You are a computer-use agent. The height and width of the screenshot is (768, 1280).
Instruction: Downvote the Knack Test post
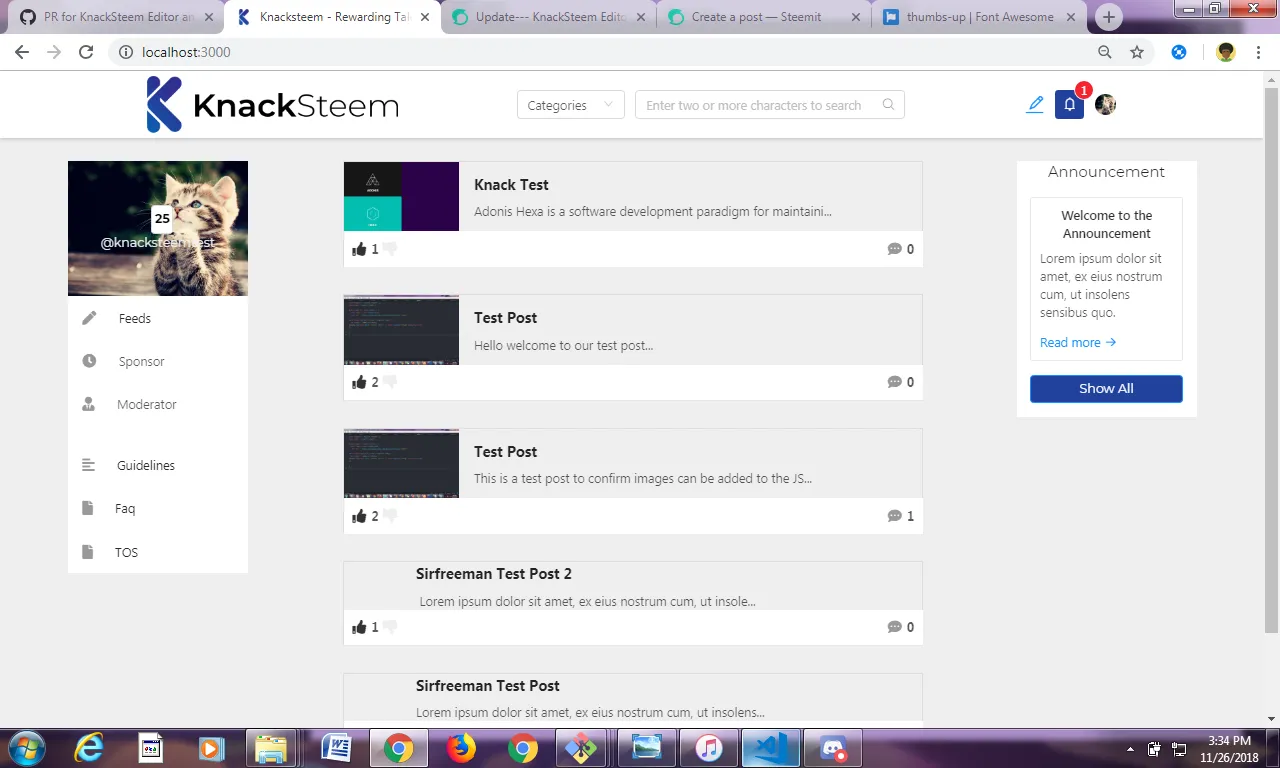389,249
